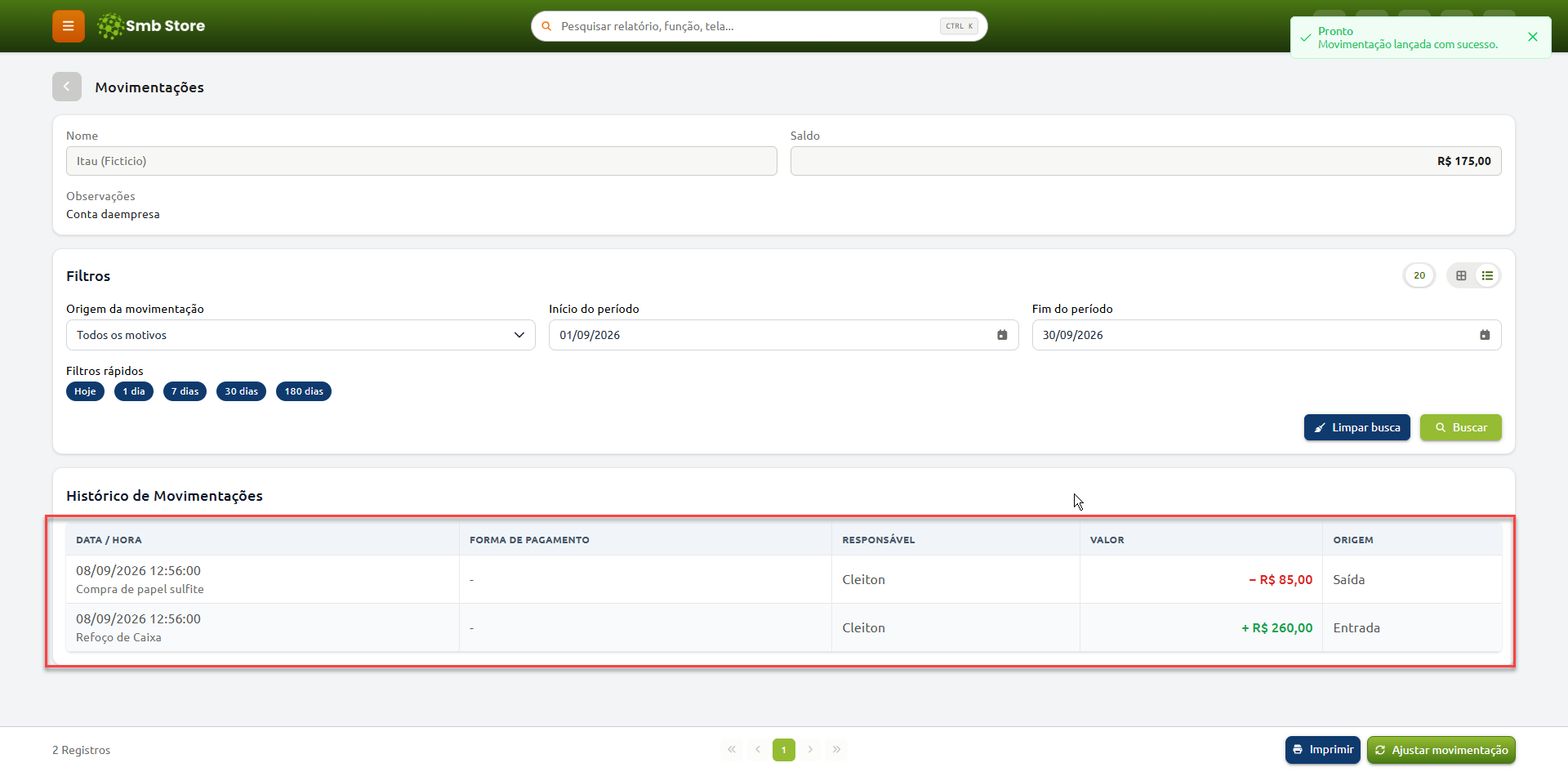1568x772 pixels.
Task: Click the Imprimir button
Action: click(1323, 750)
